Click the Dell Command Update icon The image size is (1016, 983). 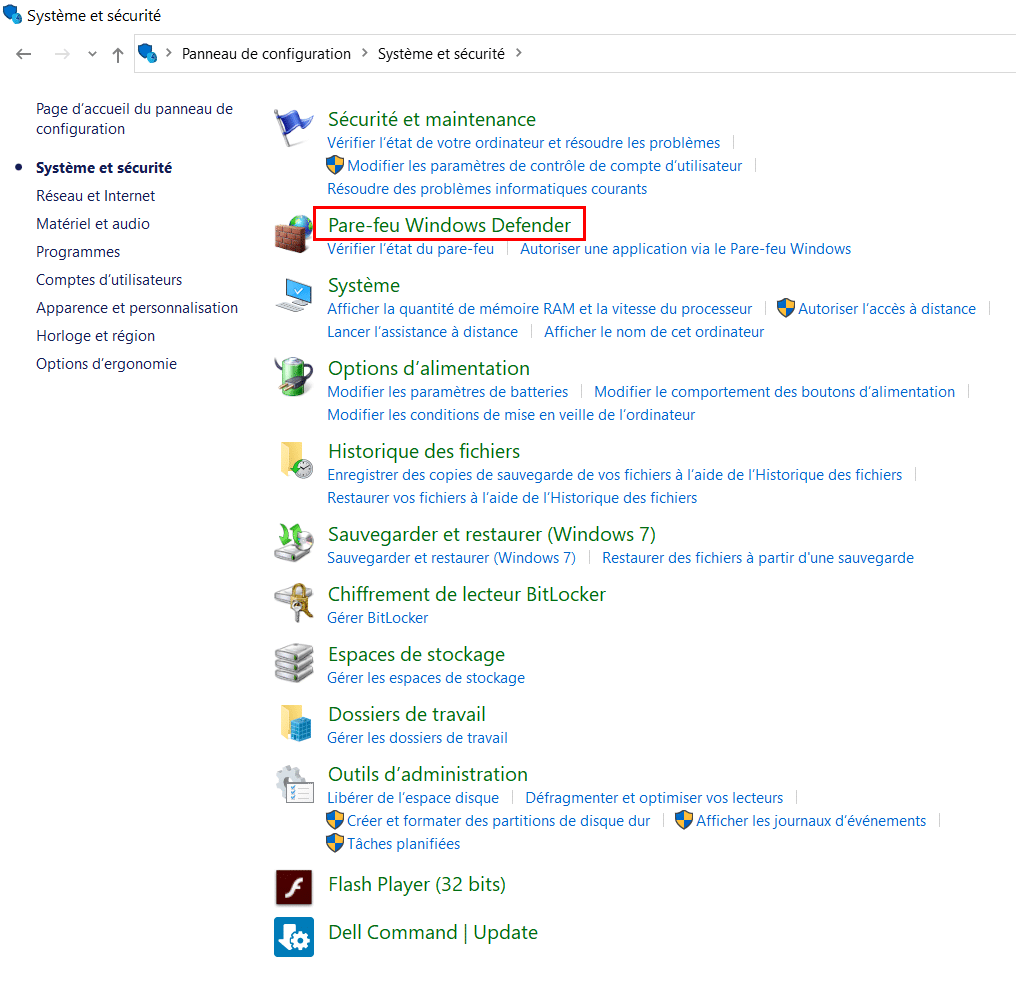click(294, 937)
